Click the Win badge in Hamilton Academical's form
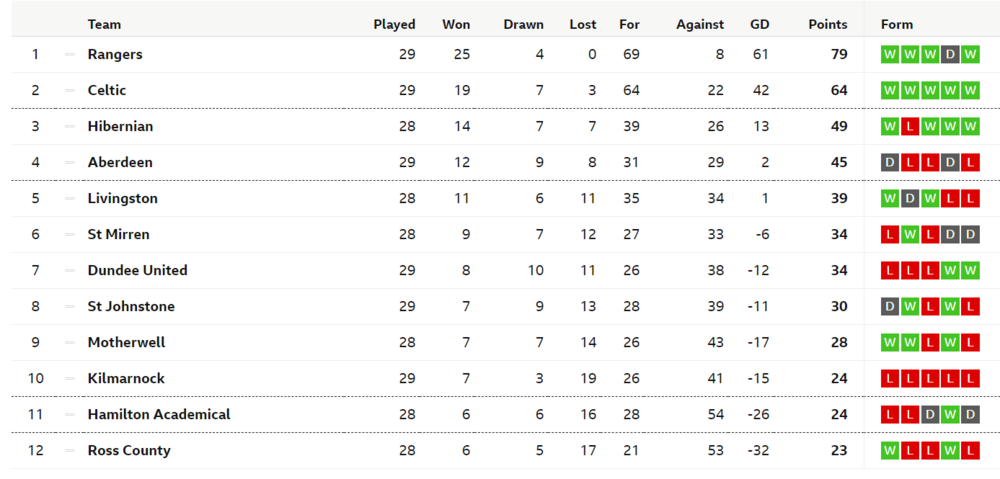 pyautogui.click(x=950, y=414)
